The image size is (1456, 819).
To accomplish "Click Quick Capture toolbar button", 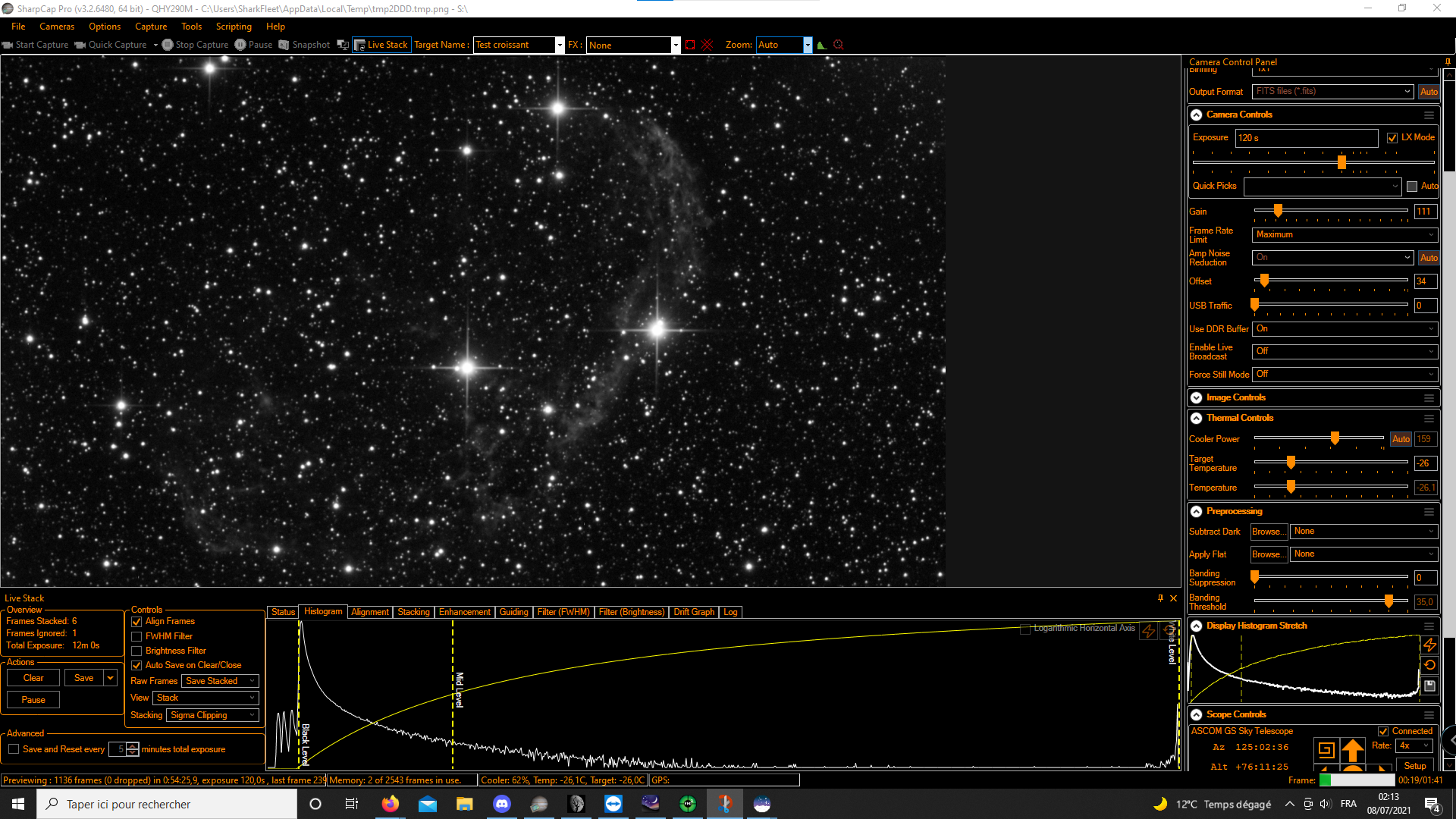I will (x=111, y=45).
